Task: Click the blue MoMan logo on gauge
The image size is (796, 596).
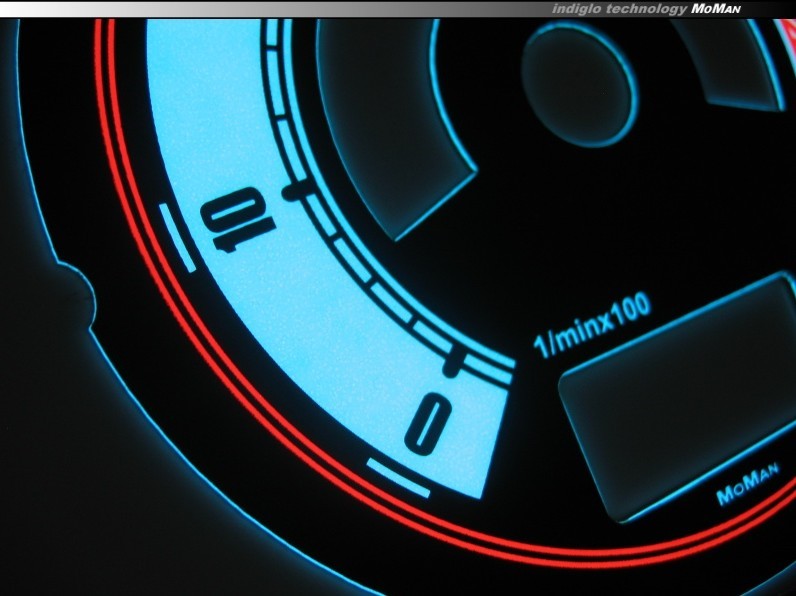Action: (747, 482)
